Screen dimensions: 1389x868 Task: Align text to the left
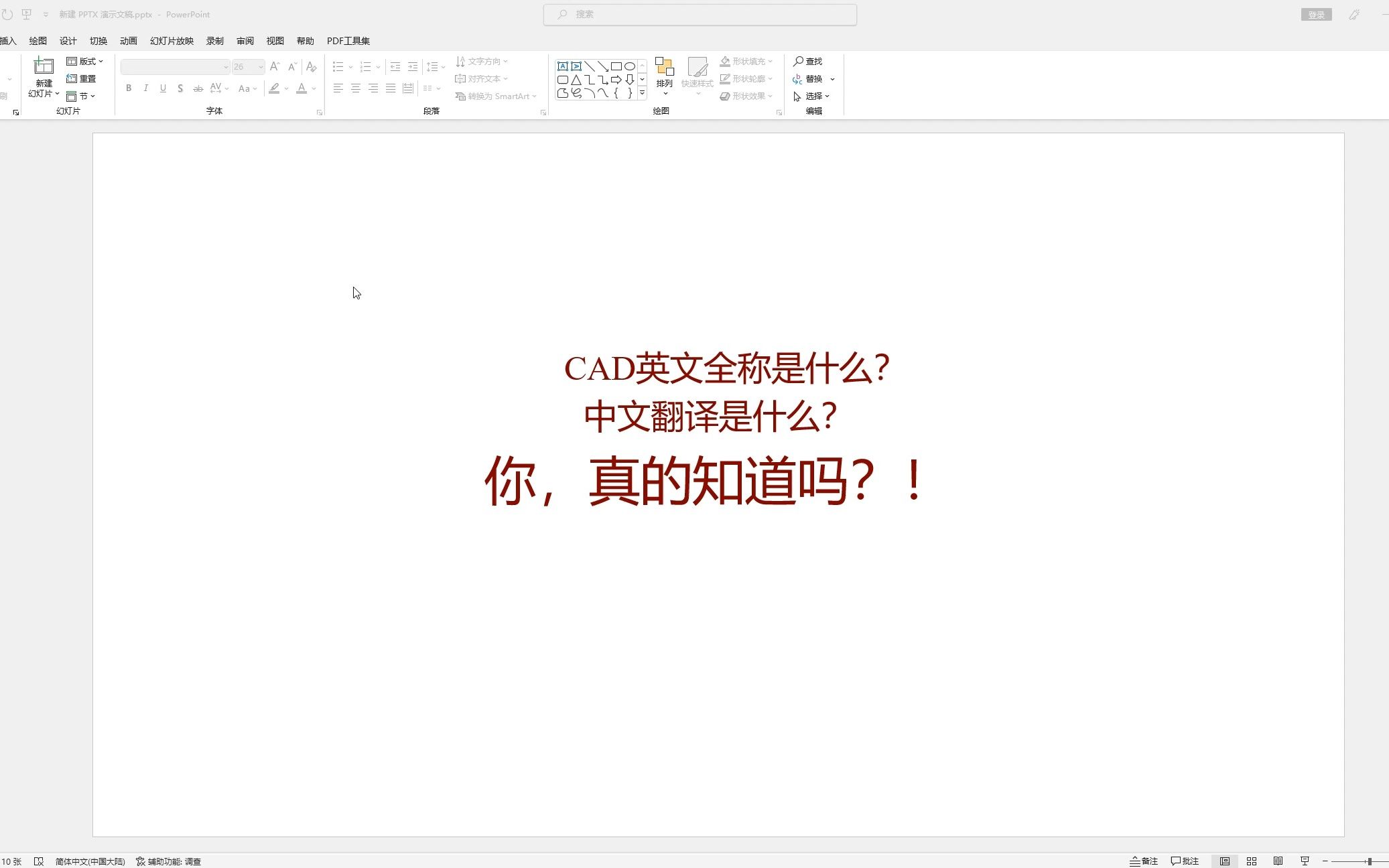point(338,88)
